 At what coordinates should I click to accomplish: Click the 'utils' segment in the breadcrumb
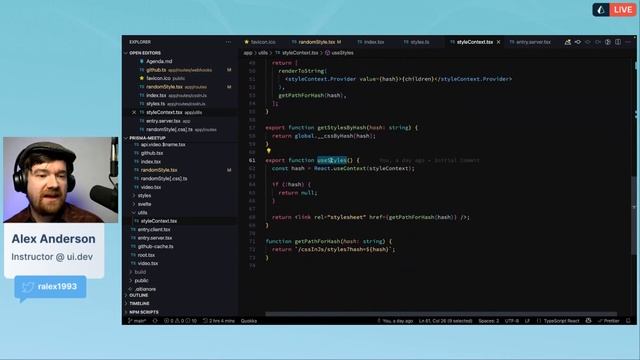[x=263, y=53]
